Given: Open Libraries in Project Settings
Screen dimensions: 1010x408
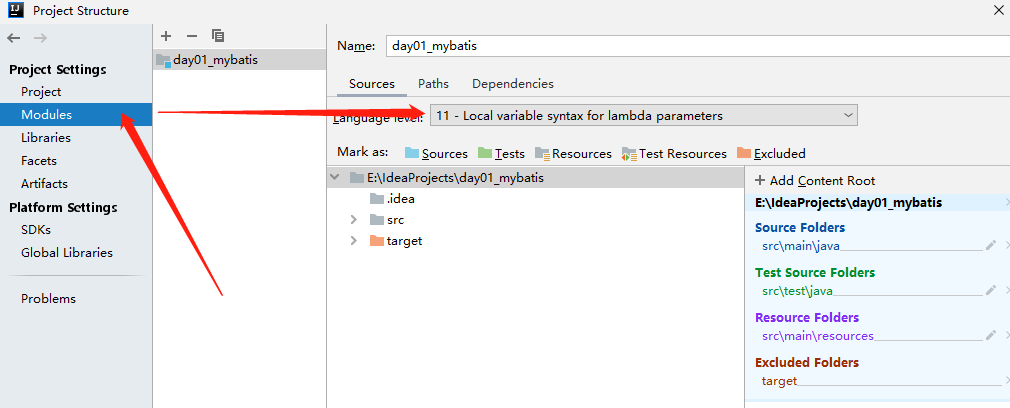Looking at the screenshot, I should click(46, 138).
